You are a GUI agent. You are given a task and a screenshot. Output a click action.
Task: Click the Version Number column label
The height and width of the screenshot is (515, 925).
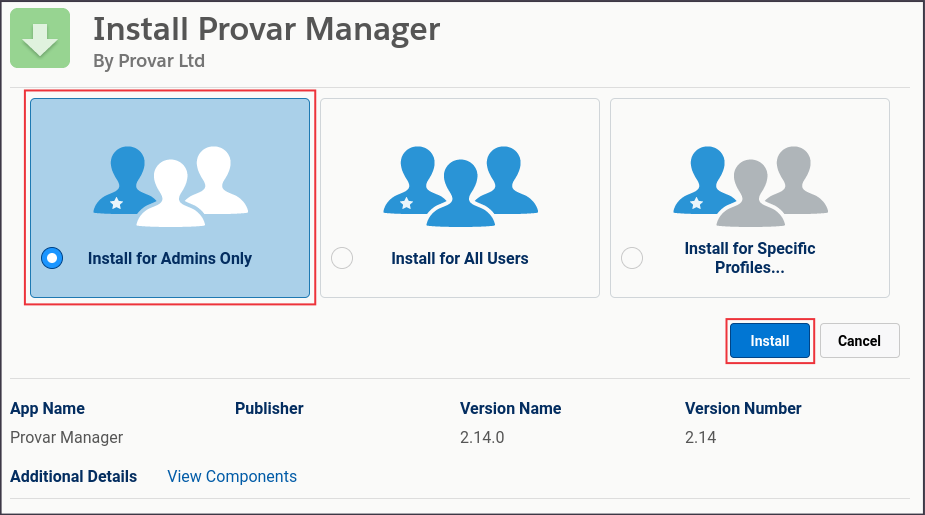pos(743,408)
